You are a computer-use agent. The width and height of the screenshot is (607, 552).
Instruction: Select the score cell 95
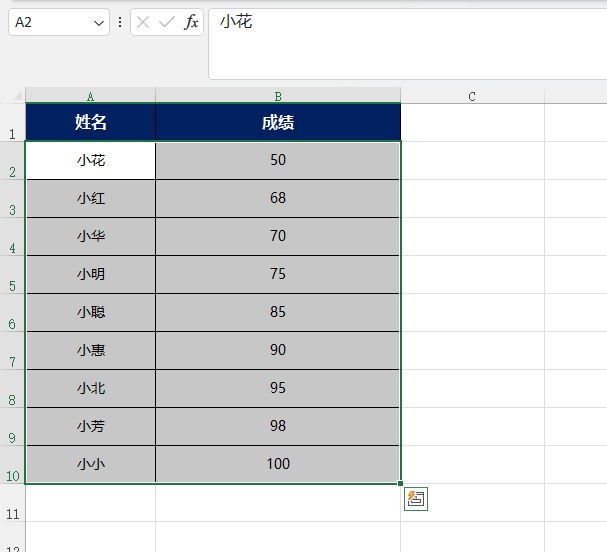(x=278, y=388)
